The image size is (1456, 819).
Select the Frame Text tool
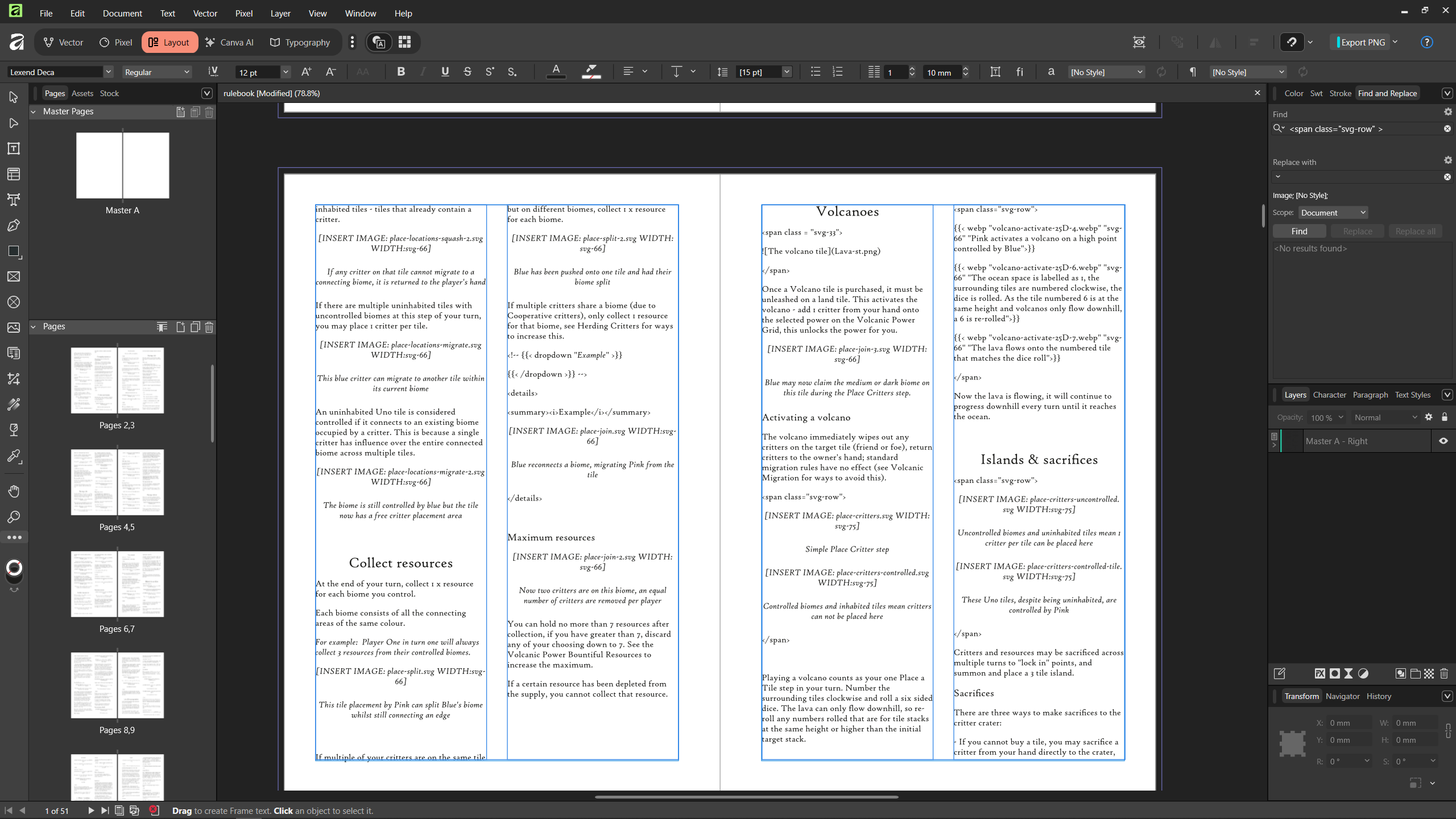[x=14, y=148]
